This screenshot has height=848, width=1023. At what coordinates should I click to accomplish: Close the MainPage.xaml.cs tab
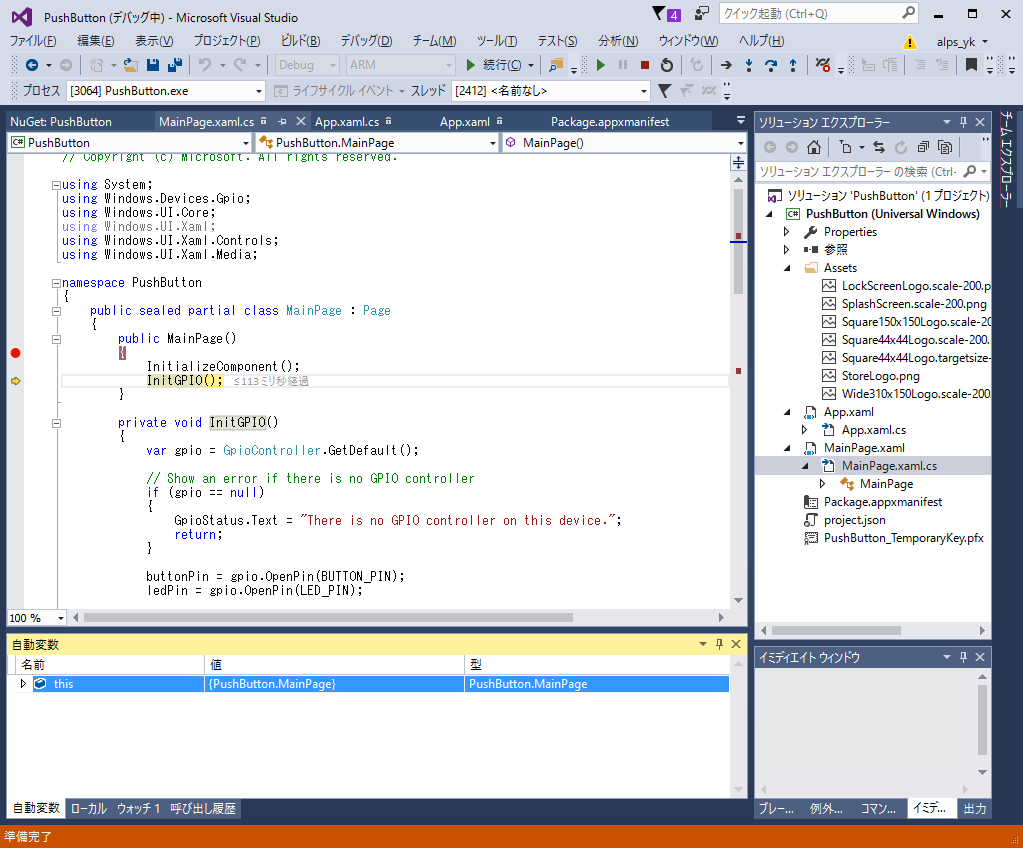[x=301, y=121]
